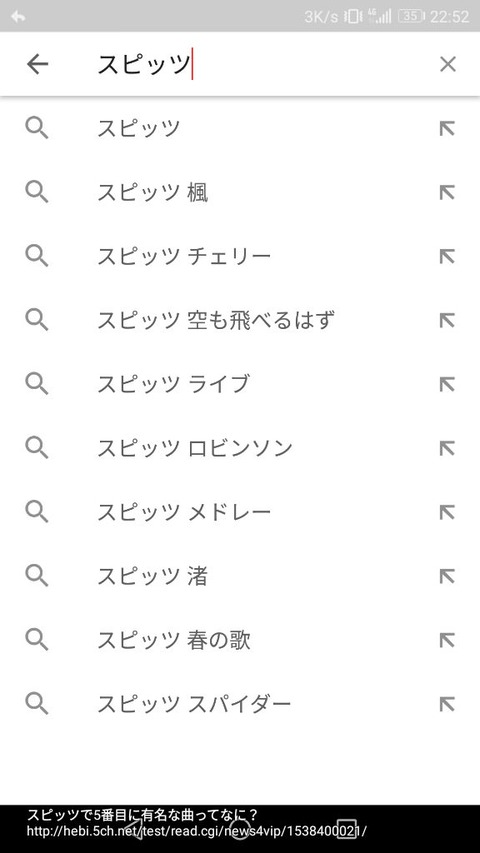Open the スピッツ メドレー suggestion
Viewport: 480px width, 853px height.
point(240,512)
